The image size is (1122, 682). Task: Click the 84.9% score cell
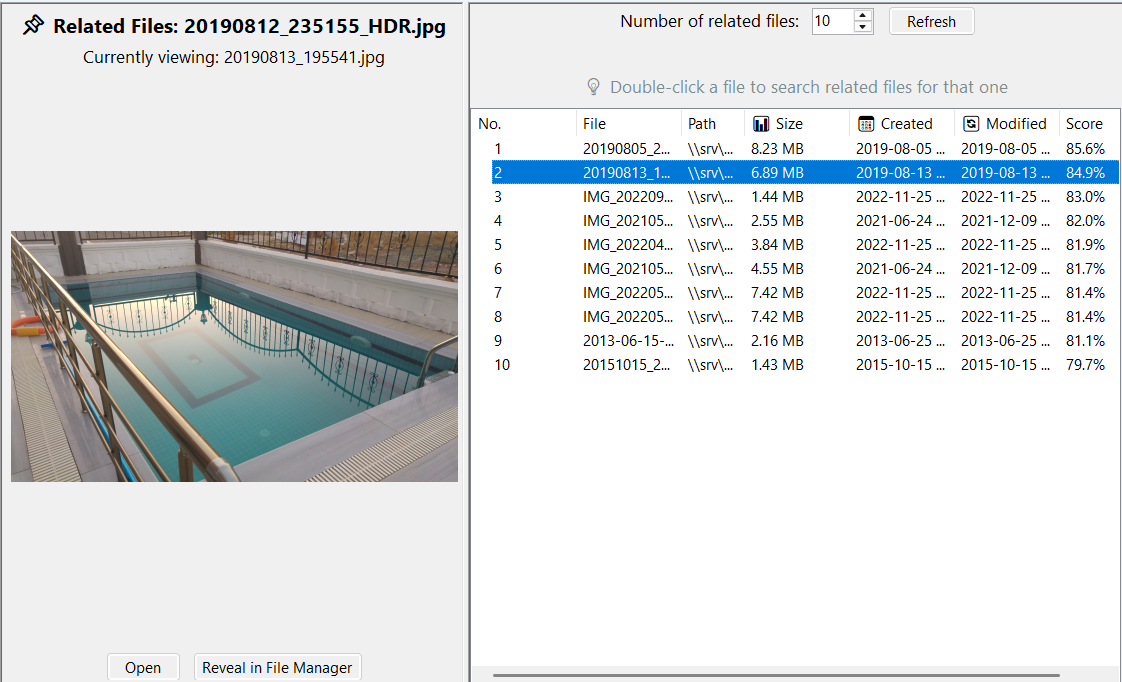pos(1085,172)
